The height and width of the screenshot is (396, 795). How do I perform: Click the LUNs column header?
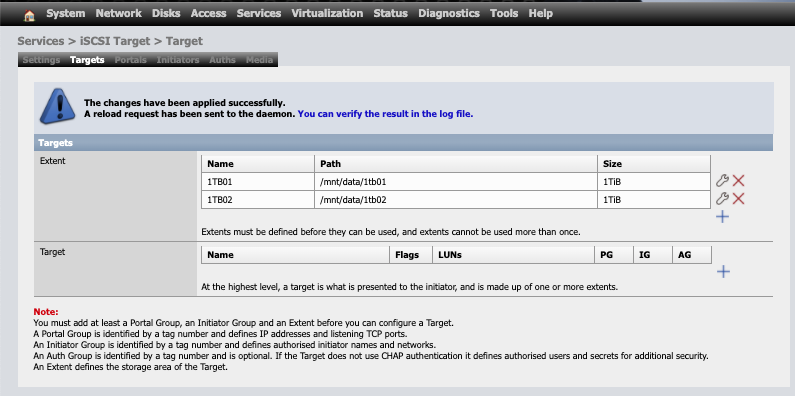(513, 255)
